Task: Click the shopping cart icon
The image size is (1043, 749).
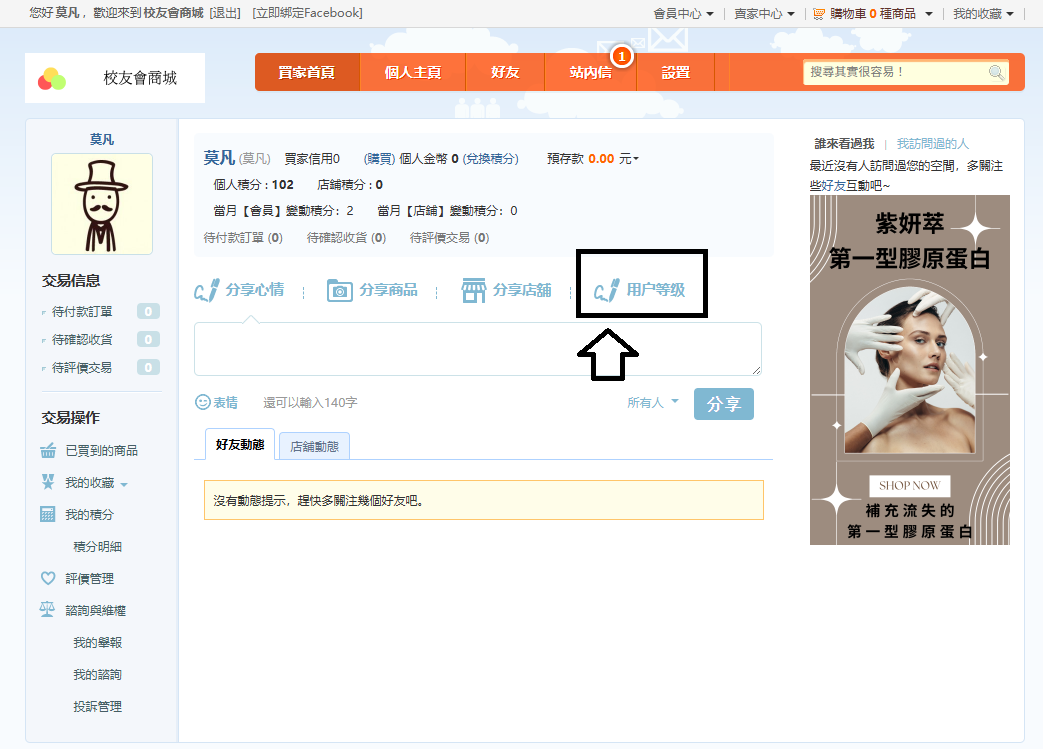Action: click(820, 14)
